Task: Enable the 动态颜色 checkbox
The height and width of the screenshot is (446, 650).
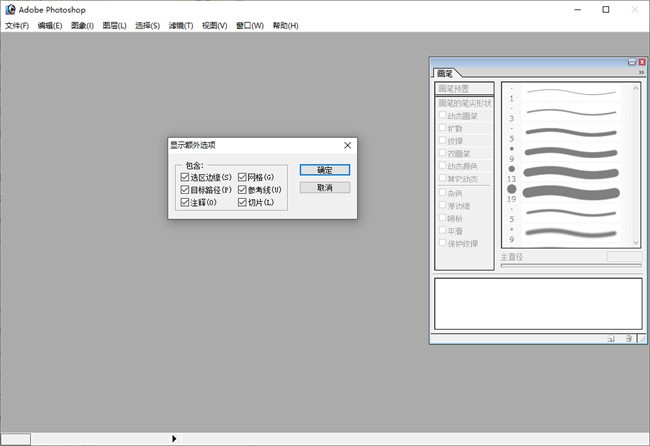Action: tap(442, 165)
